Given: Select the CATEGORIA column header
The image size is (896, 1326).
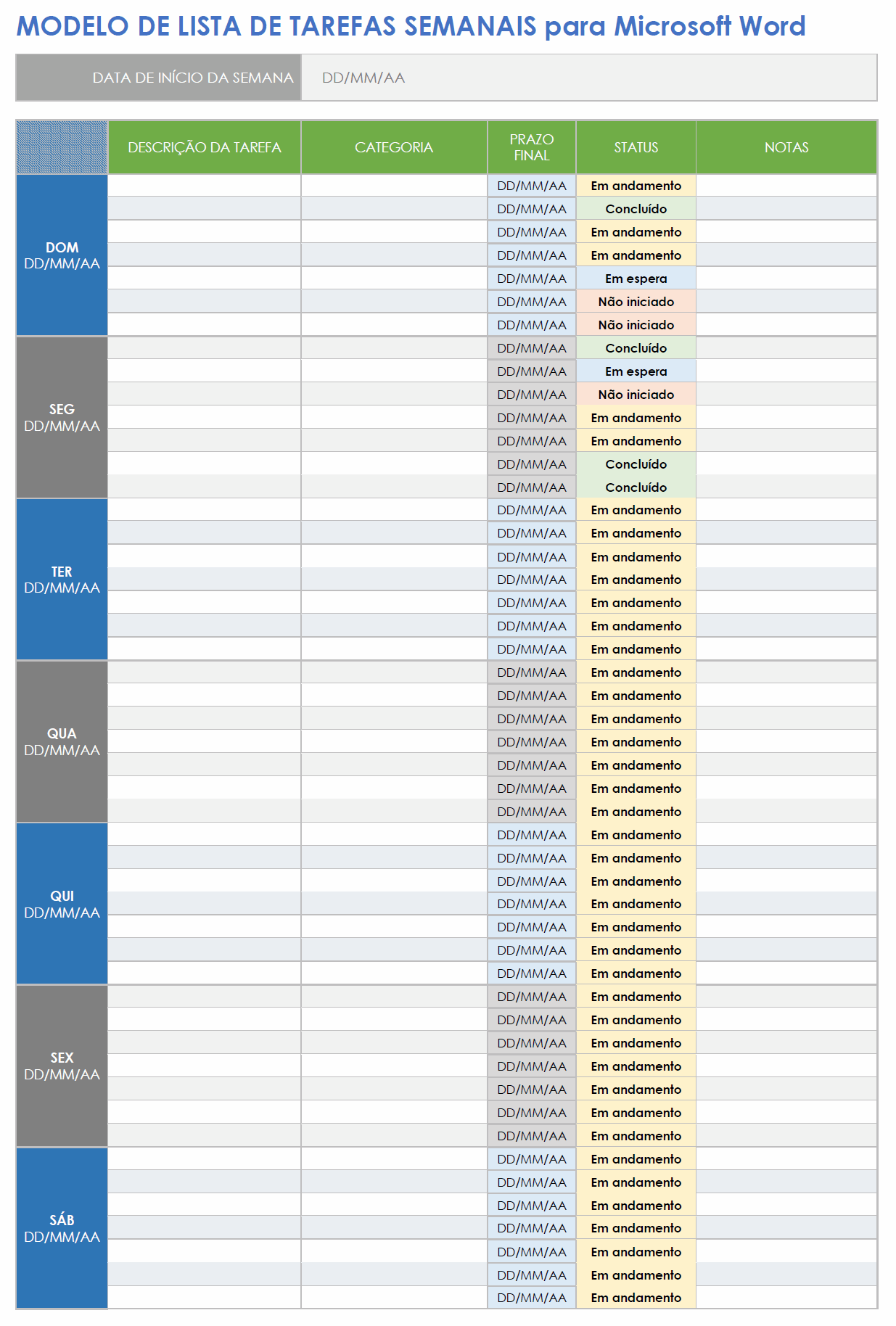Looking at the screenshot, I should coord(394,147).
